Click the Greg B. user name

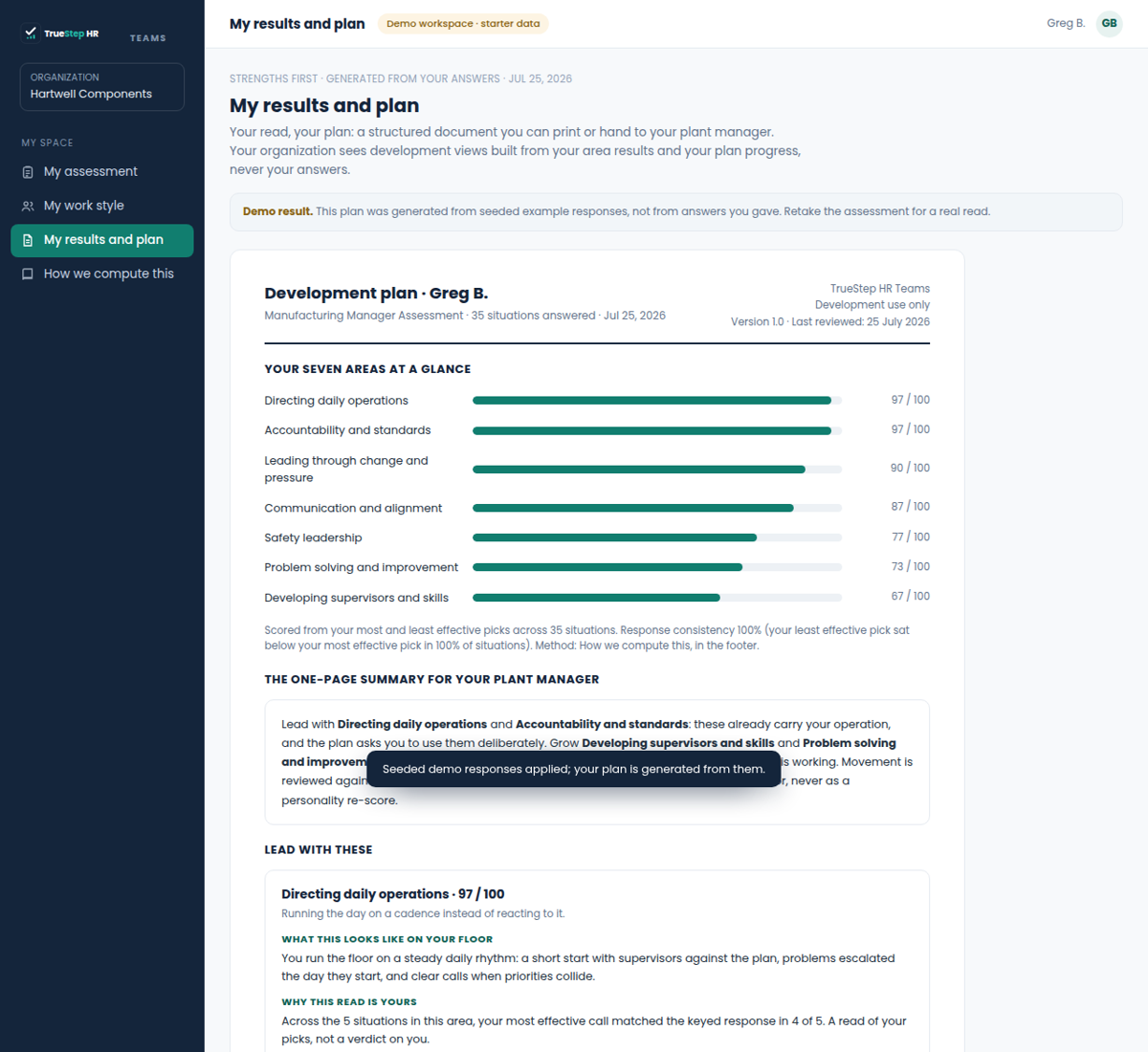[x=1066, y=24]
